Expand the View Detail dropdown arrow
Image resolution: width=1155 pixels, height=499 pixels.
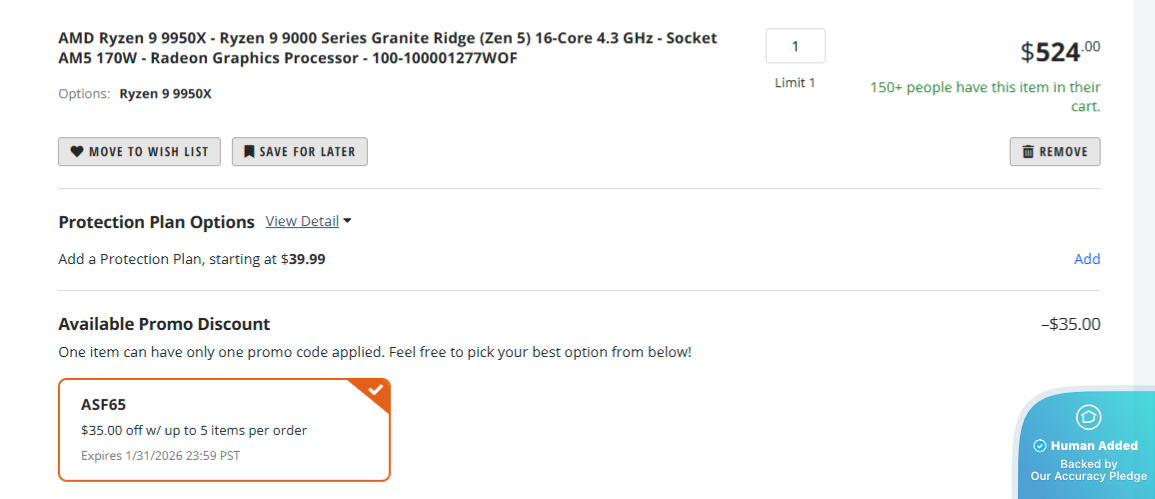[x=347, y=221]
